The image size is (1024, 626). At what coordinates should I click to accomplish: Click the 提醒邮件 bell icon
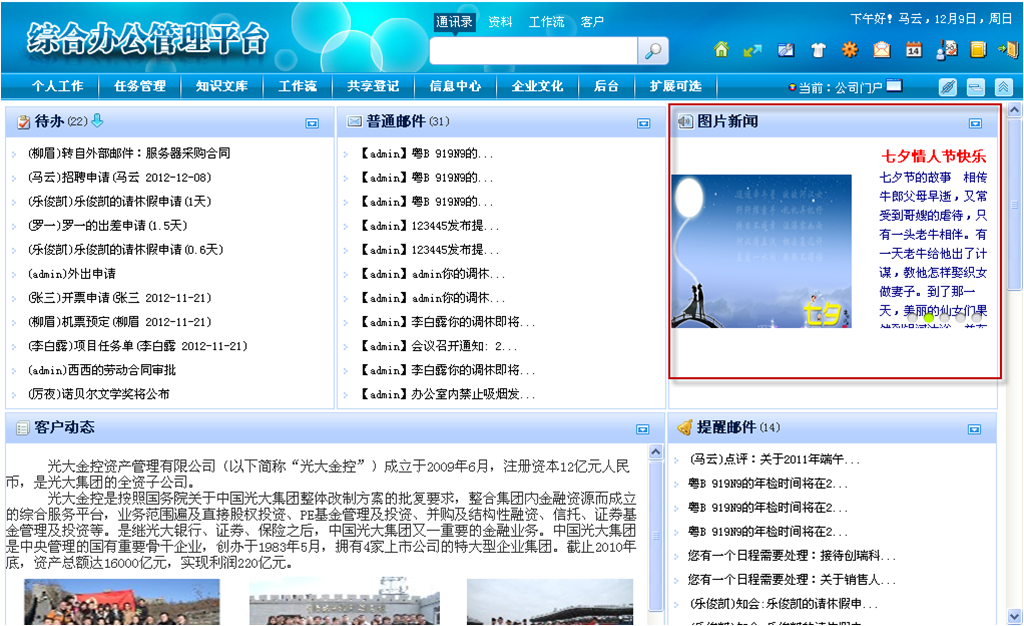[x=685, y=428]
